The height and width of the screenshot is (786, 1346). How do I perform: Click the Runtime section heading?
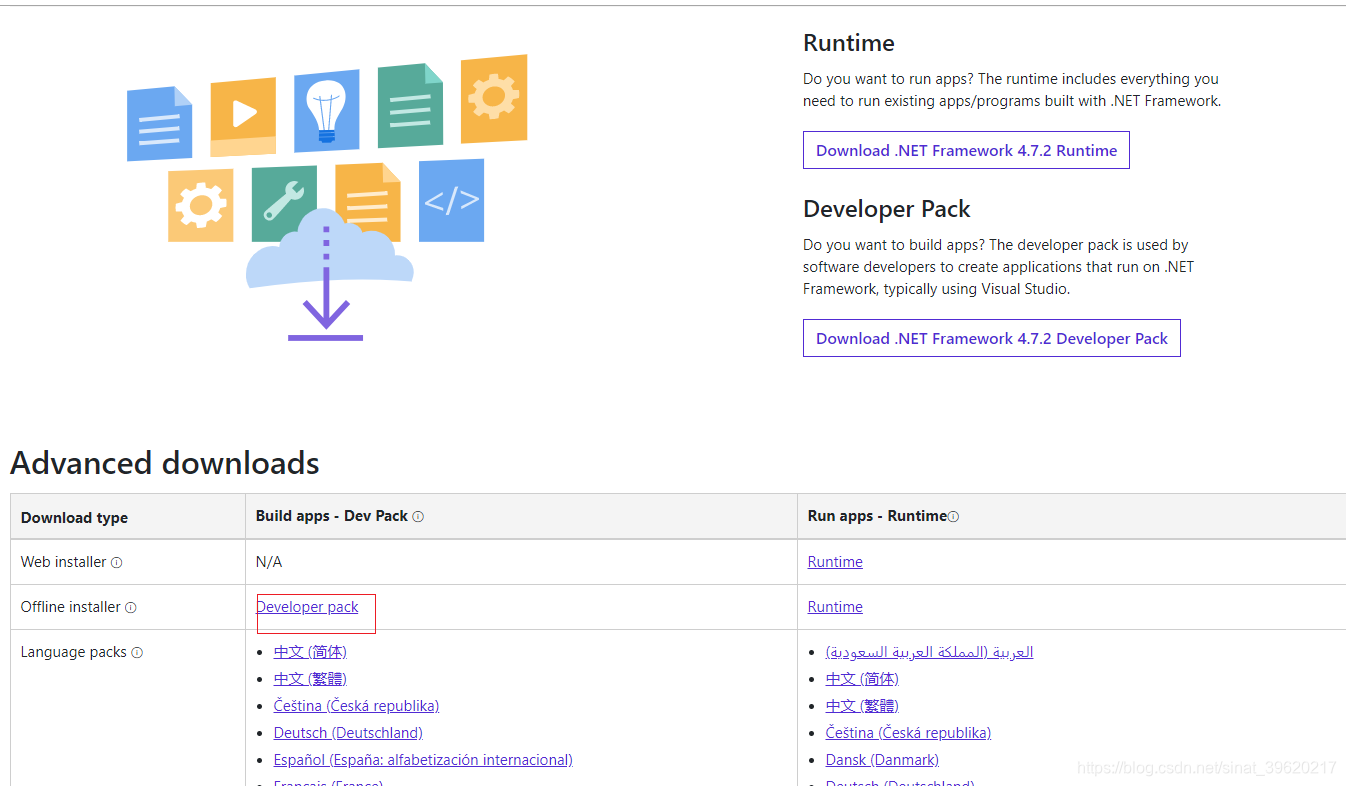point(849,43)
